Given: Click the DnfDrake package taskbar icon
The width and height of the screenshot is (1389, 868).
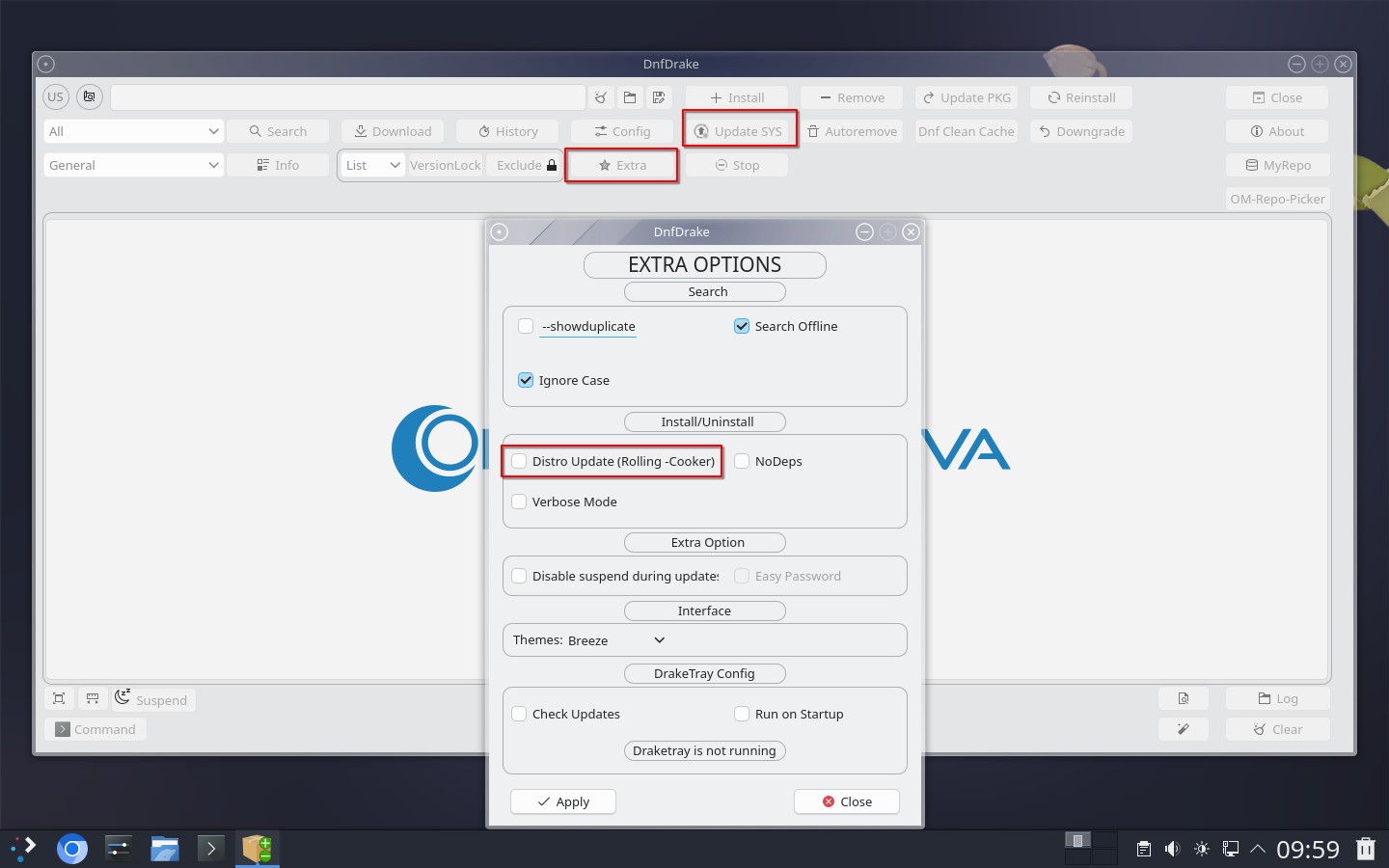Looking at the screenshot, I should tap(258, 849).
